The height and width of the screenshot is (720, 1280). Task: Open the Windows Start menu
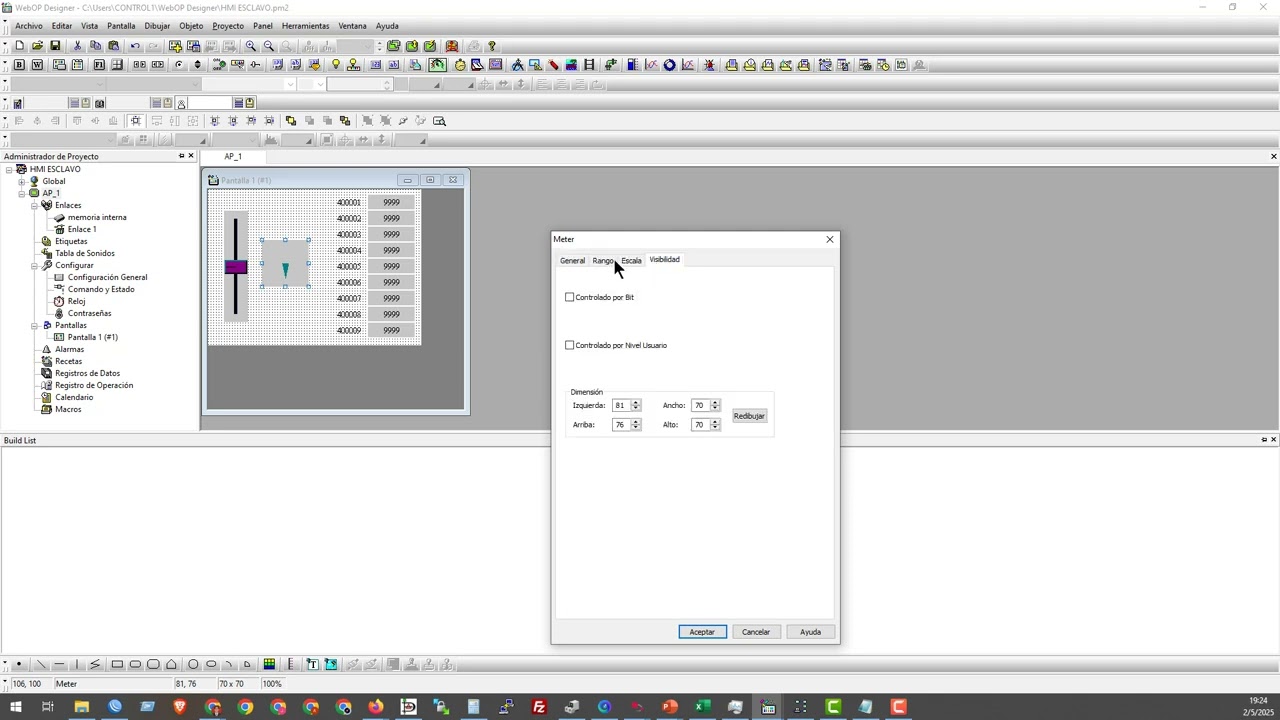pyautogui.click(x=16, y=708)
